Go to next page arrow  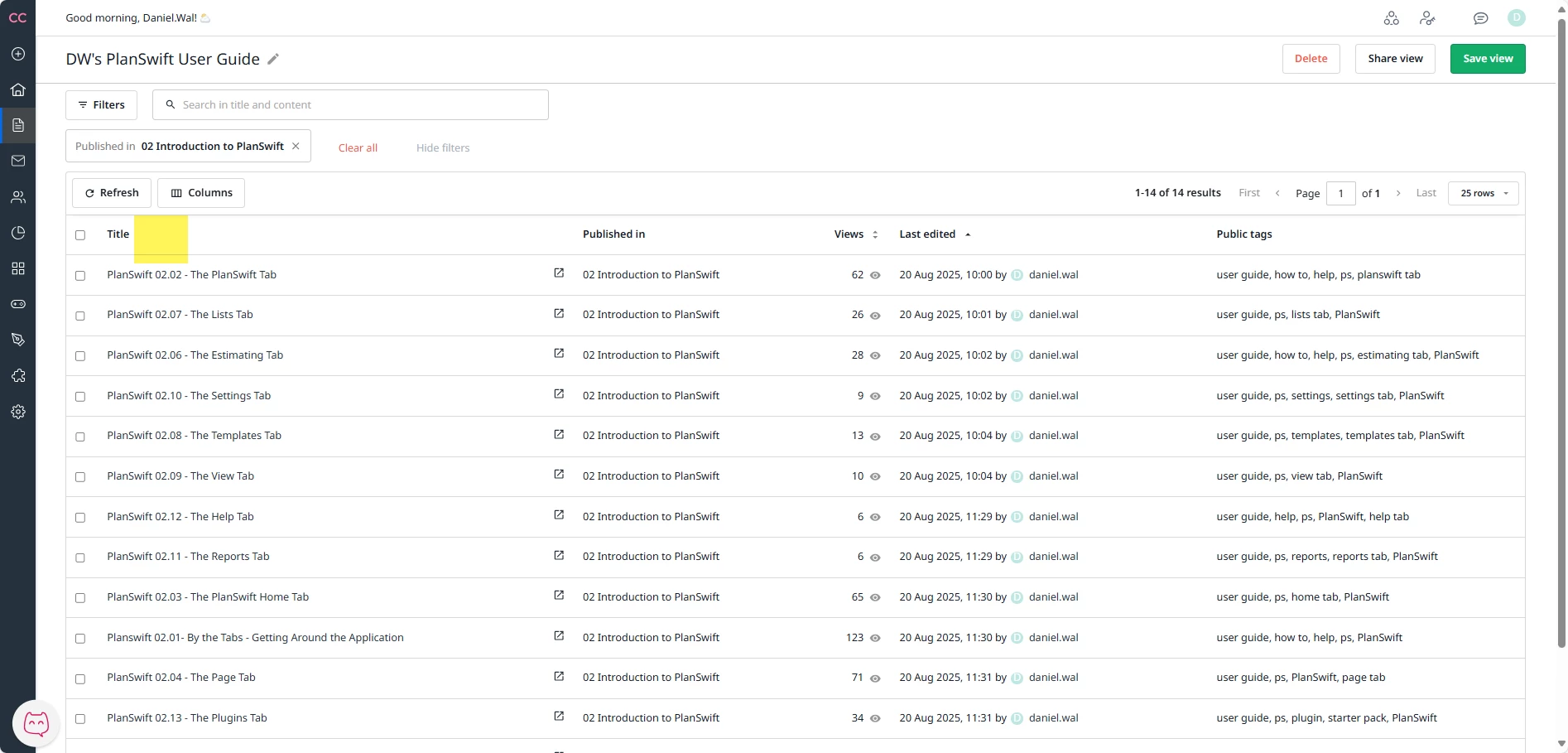[x=1398, y=193]
